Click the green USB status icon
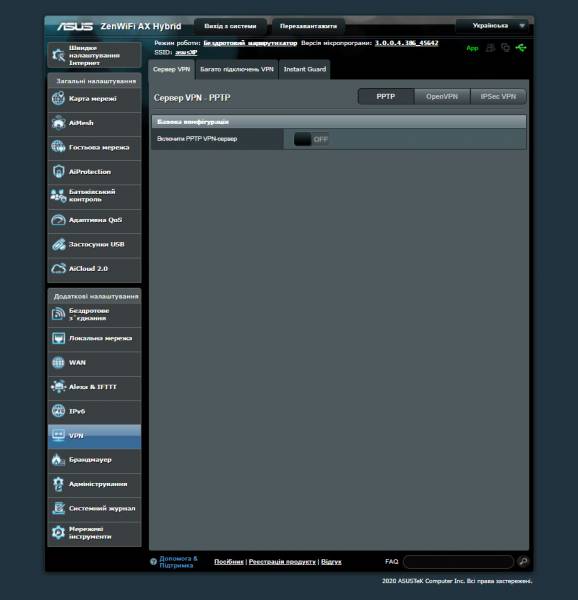 [x=521, y=48]
